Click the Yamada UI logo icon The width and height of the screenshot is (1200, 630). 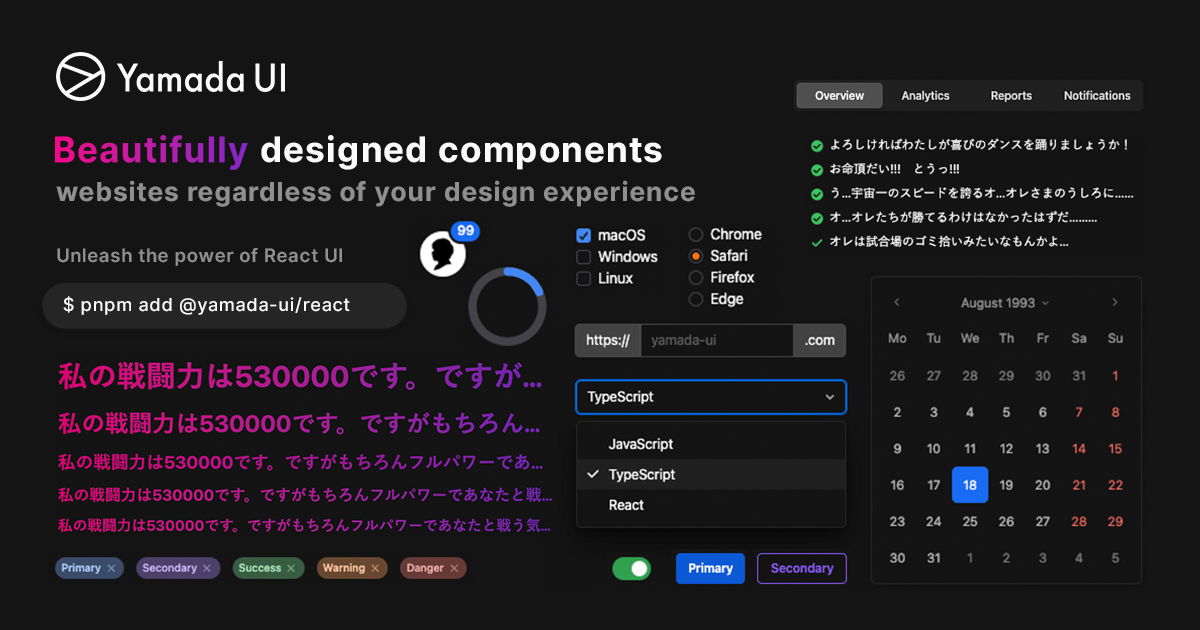point(80,77)
